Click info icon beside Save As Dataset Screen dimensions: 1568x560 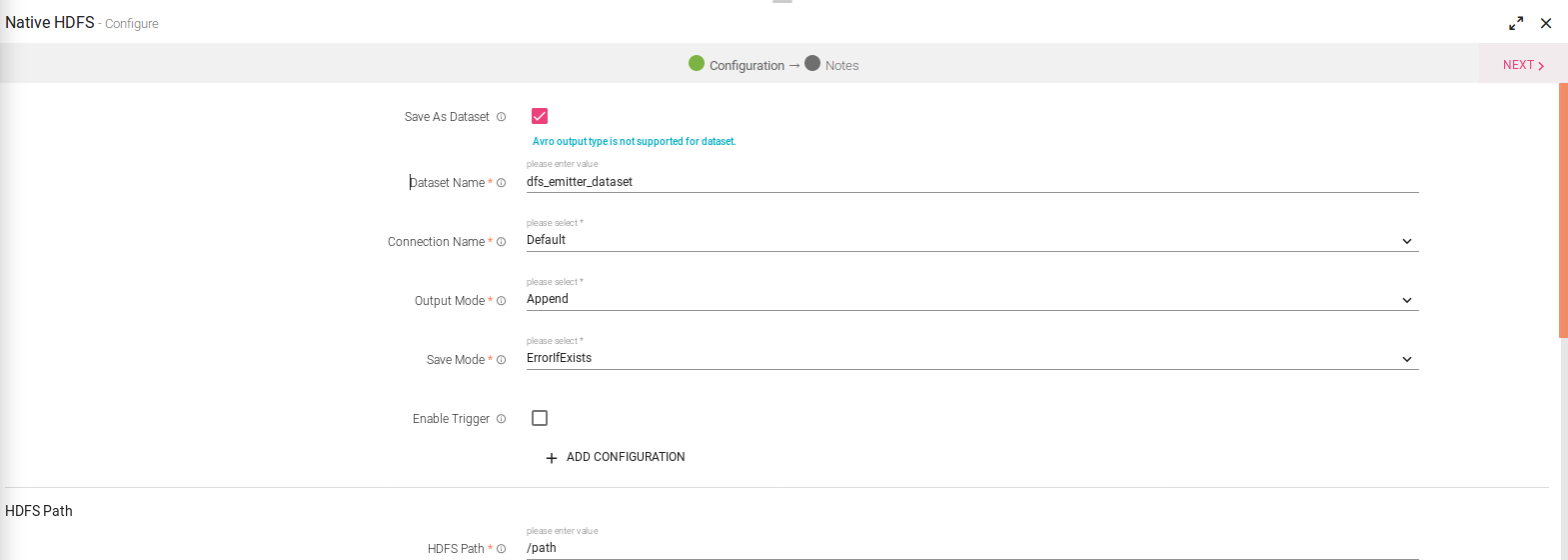[502, 117]
